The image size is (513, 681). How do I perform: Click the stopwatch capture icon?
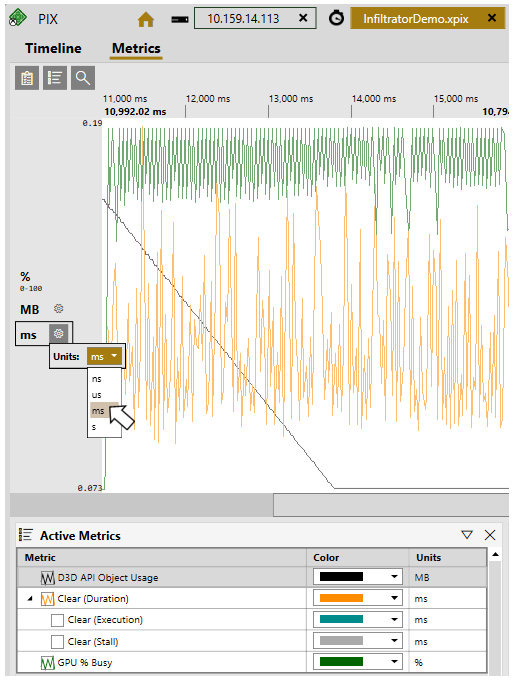336,18
